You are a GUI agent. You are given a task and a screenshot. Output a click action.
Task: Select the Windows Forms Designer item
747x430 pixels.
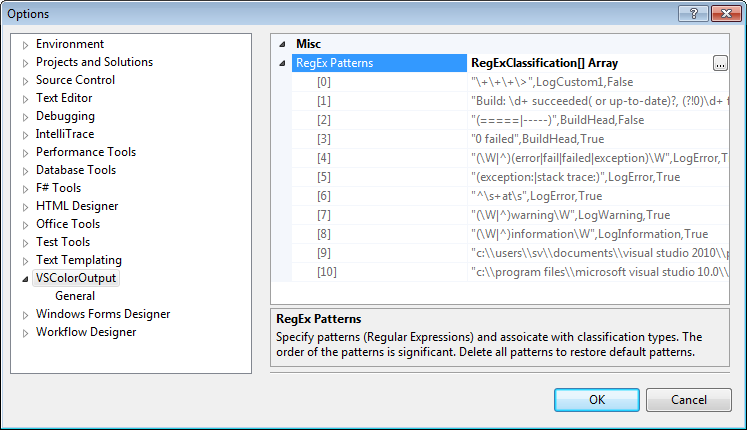pyautogui.click(x=102, y=314)
